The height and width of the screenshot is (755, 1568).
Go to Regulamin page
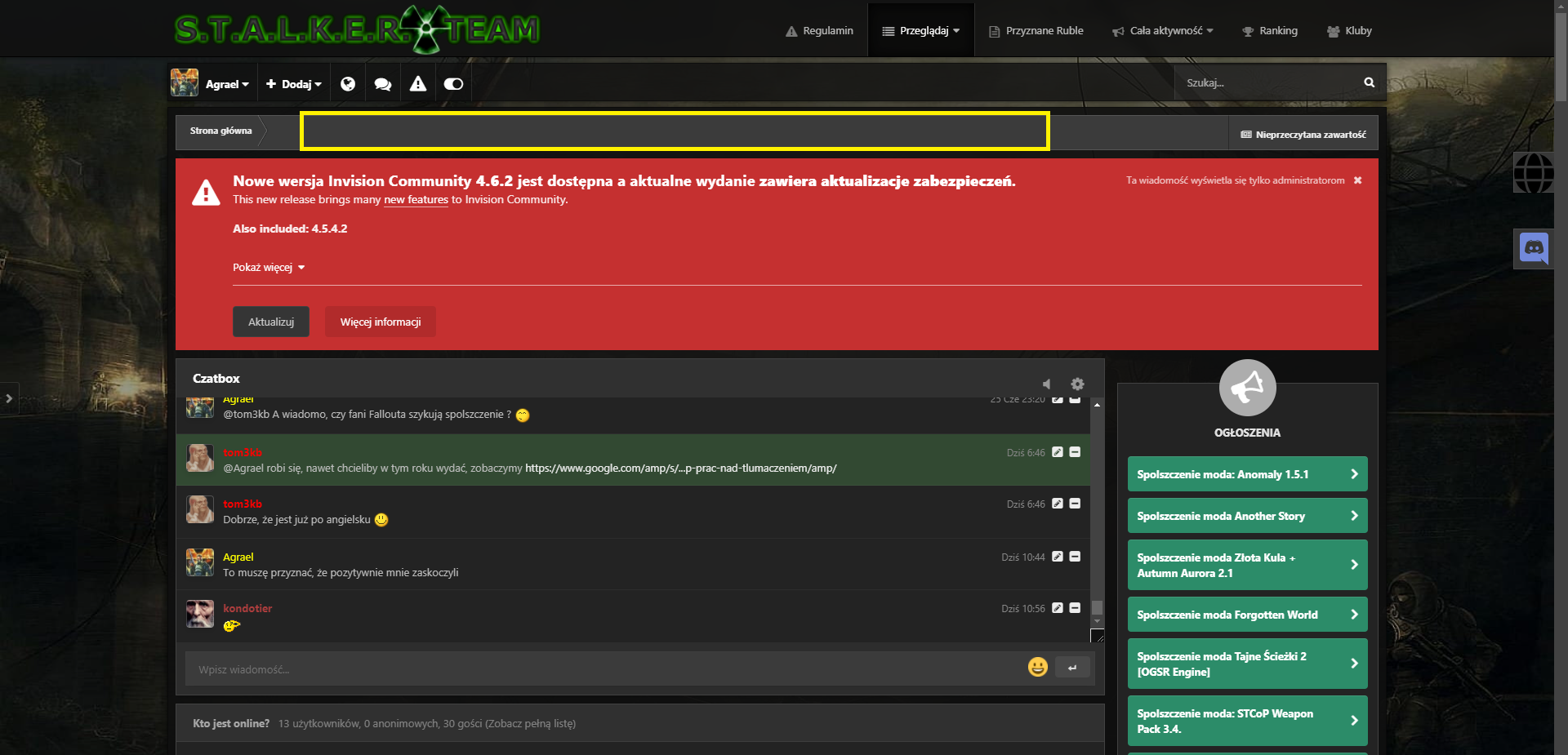click(819, 30)
